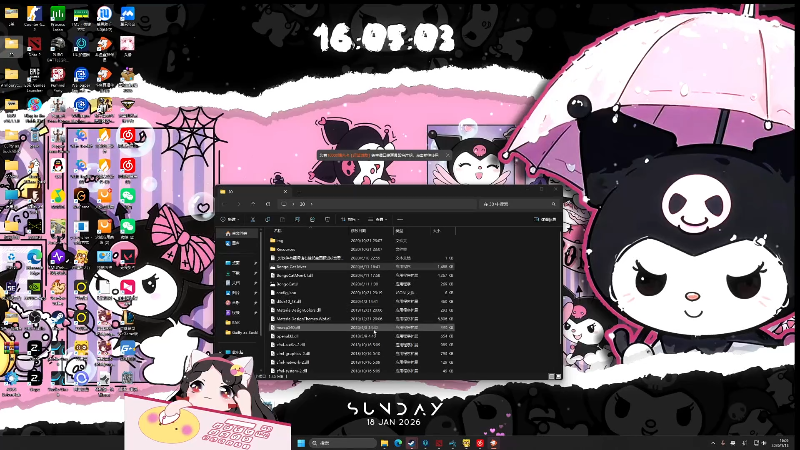Click the Cut icon in Explorer toolbar
The image size is (800, 450).
(x=253, y=219)
